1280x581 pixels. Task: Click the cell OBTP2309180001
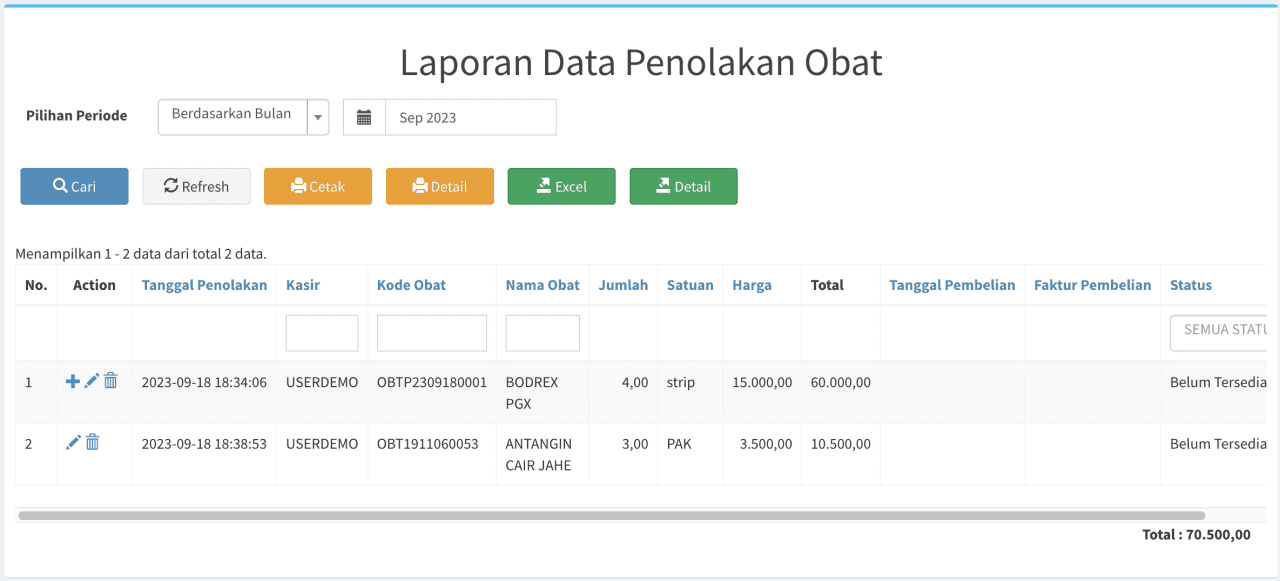click(432, 382)
